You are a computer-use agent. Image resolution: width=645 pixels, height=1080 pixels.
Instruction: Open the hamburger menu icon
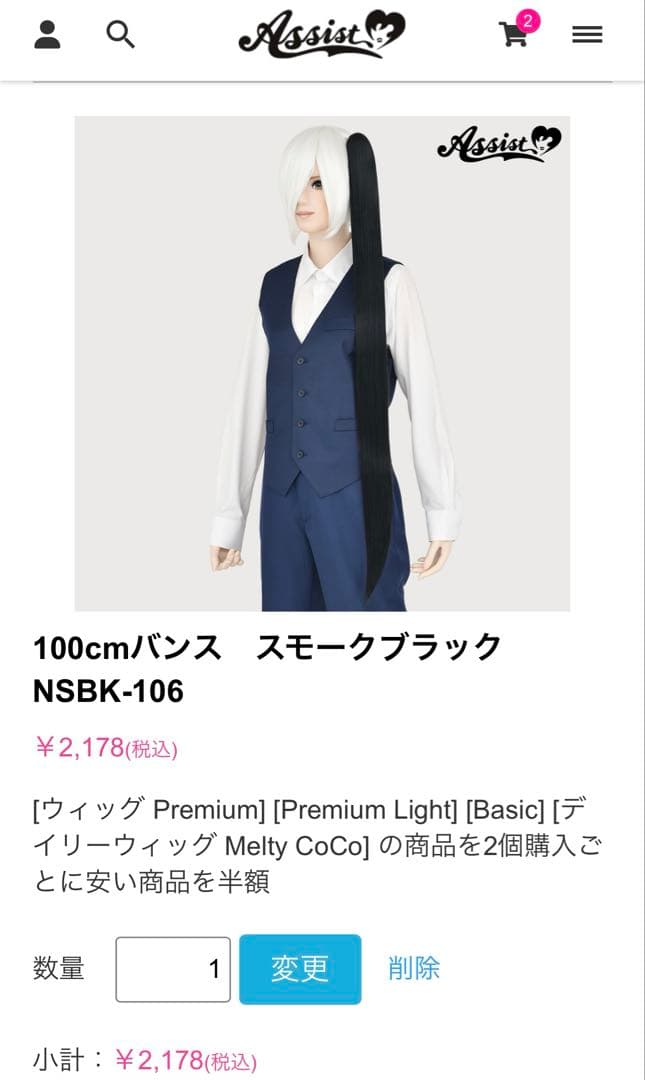tap(587, 34)
